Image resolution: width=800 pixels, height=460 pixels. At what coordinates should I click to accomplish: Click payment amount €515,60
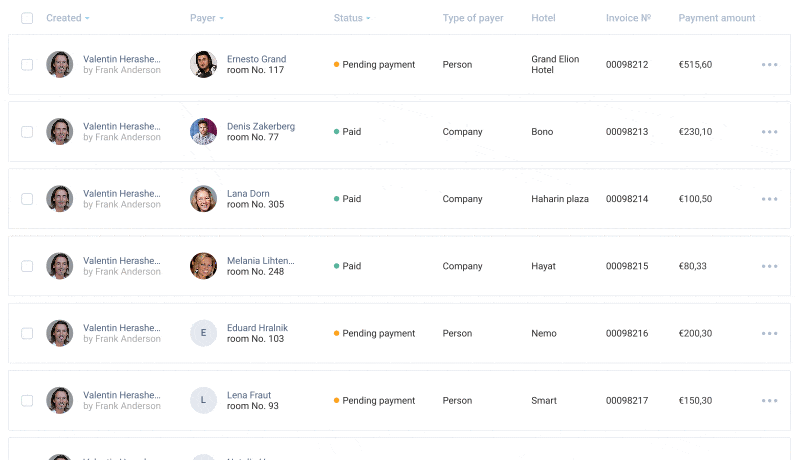(x=695, y=65)
